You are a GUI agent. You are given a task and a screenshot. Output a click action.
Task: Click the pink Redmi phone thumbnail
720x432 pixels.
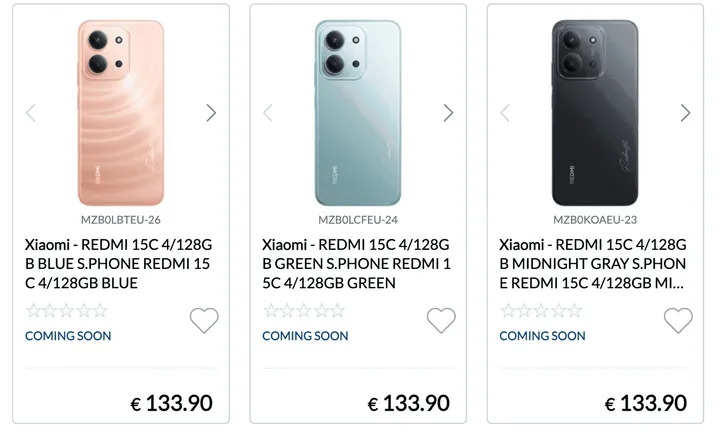(x=120, y=112)
